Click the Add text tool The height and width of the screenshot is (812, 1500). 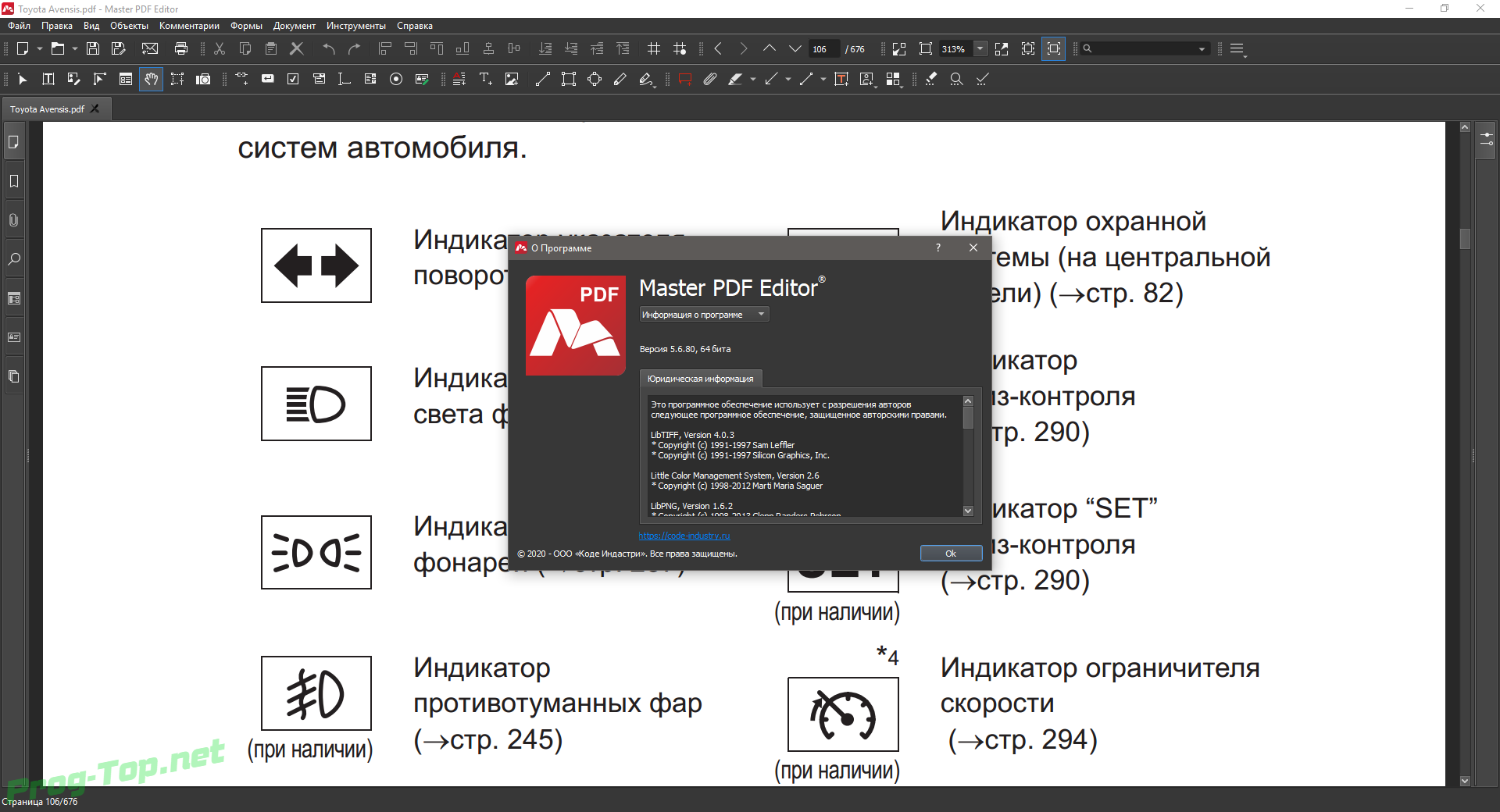point(485,79)
